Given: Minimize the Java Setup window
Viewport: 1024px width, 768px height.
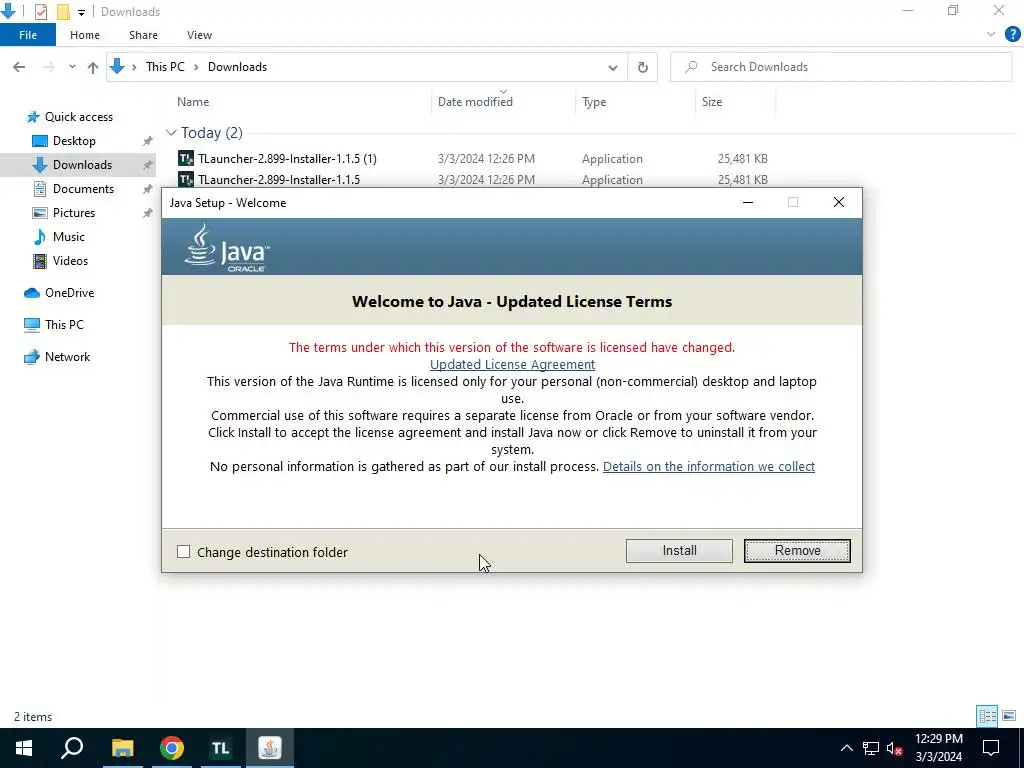Looking at the screenshot, I should [x=748, y=202].
